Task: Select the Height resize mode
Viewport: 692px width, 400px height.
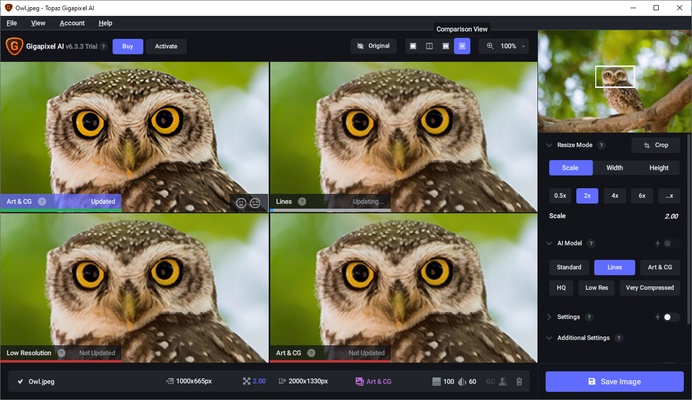Action: click(658, 168)
